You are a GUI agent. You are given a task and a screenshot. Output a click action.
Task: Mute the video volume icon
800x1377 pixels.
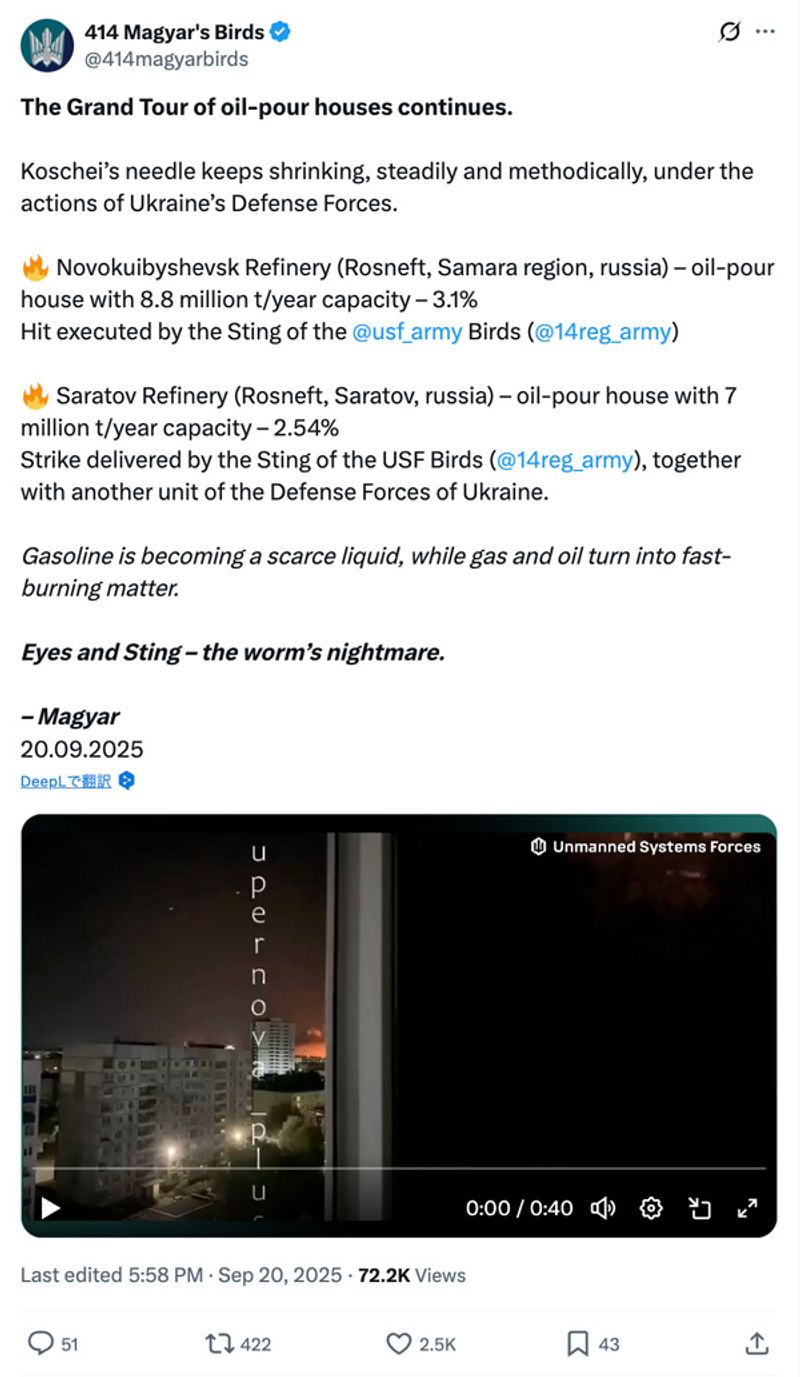tap(603, 1208)
